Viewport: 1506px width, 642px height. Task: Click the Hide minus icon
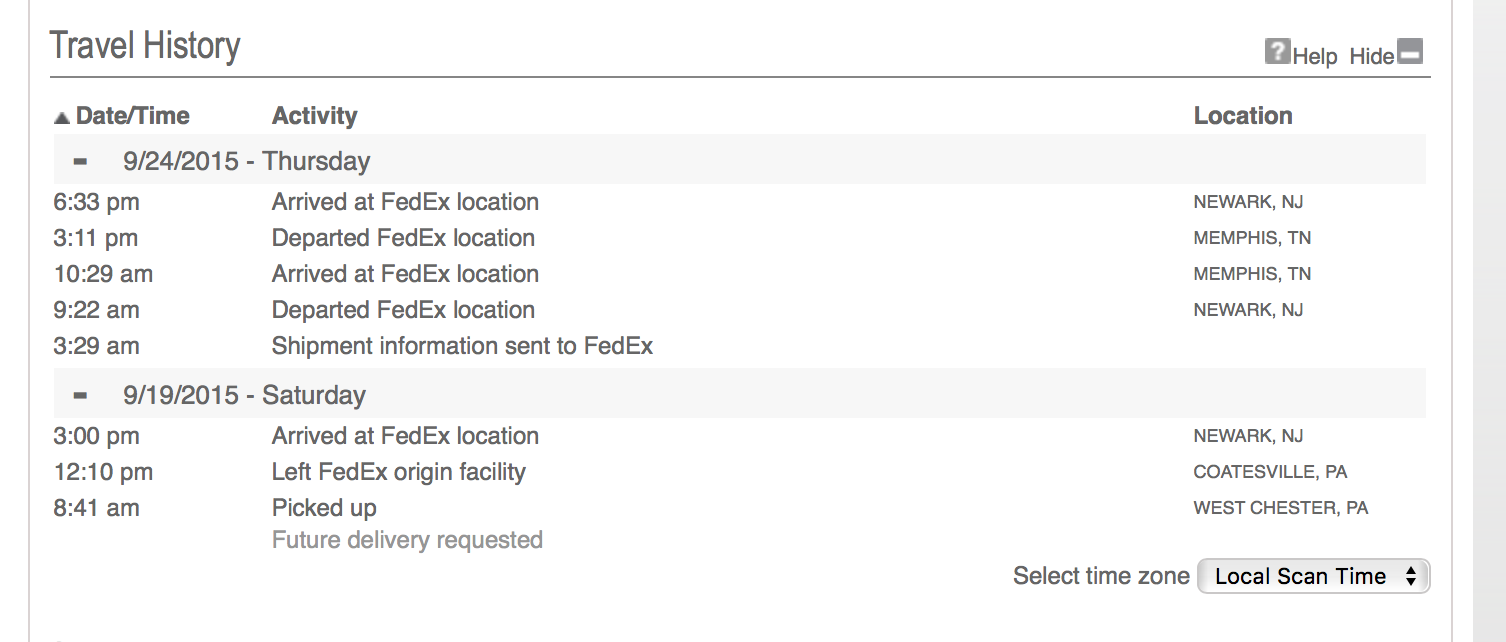(1410, 52)
